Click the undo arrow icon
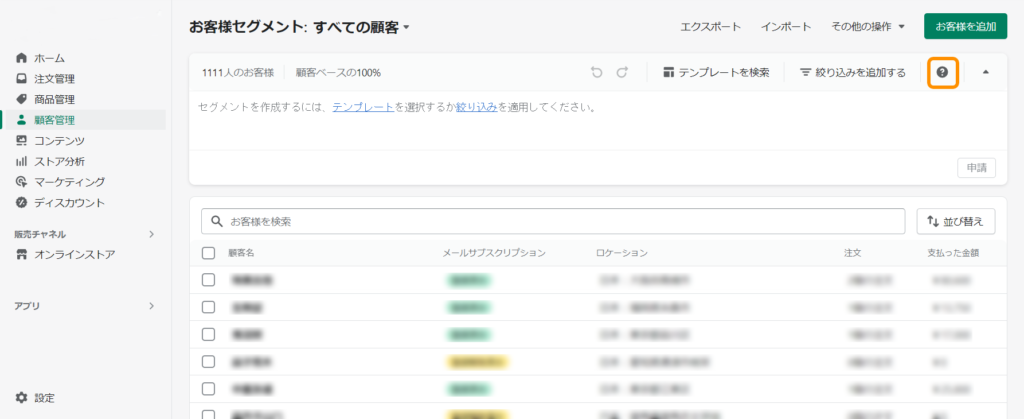 [x=597, y=72]
